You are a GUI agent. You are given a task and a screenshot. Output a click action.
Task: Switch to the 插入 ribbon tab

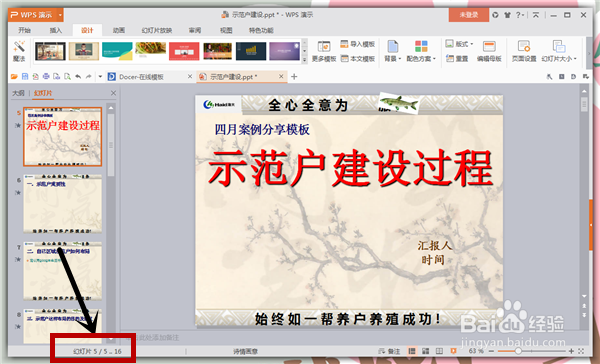coord(55,30)
